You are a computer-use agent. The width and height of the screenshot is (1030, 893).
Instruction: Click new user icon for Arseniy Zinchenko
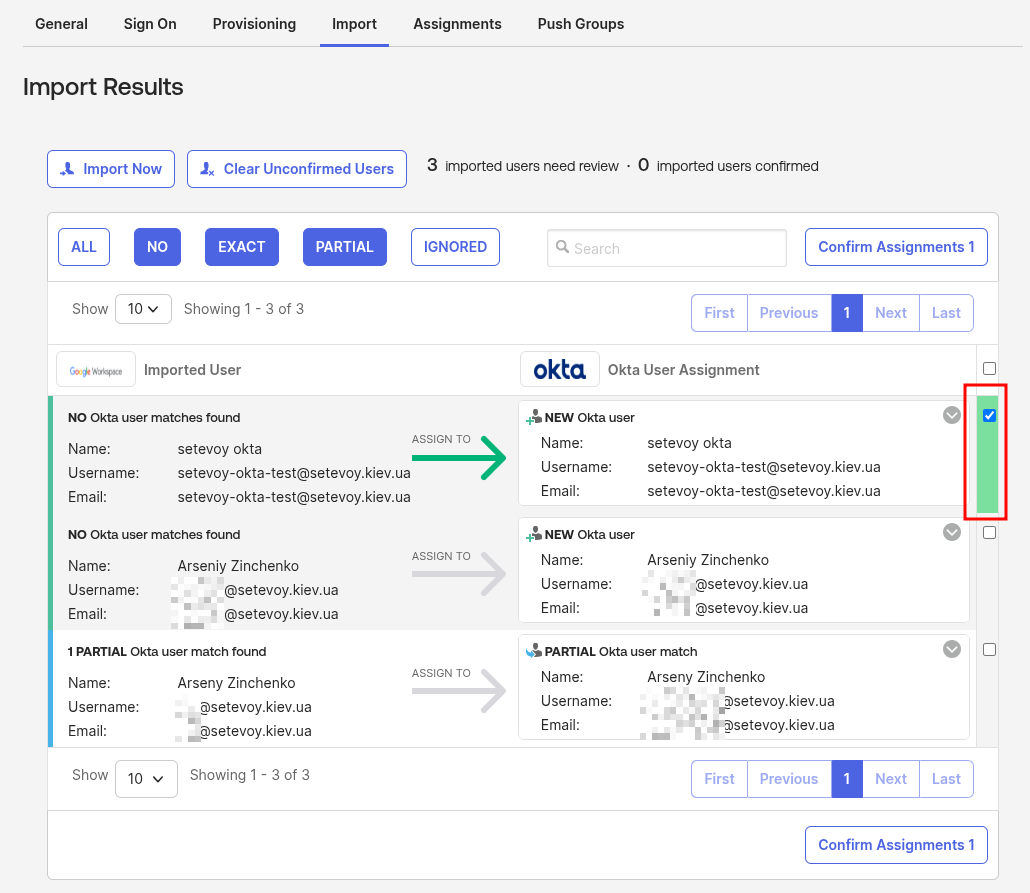point(534,535)
